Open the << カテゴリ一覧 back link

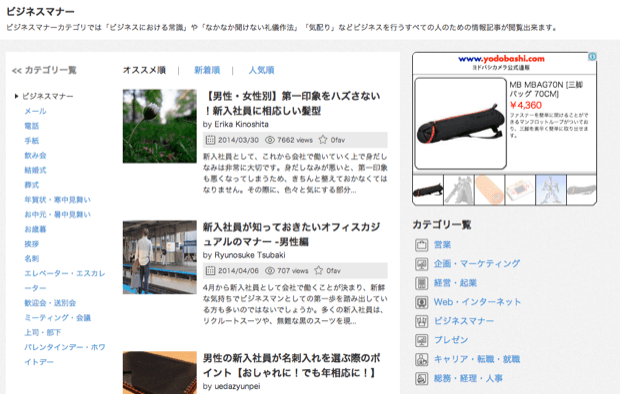tap(44, 70)
